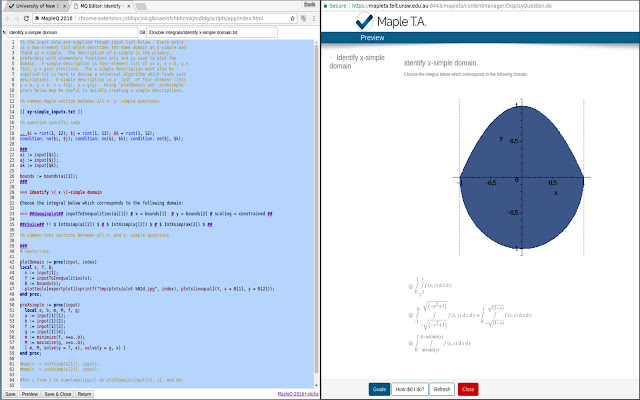This screenshot has width=640, height=400.
Task: Click the preXsimple := proc line
Action: 50,304
